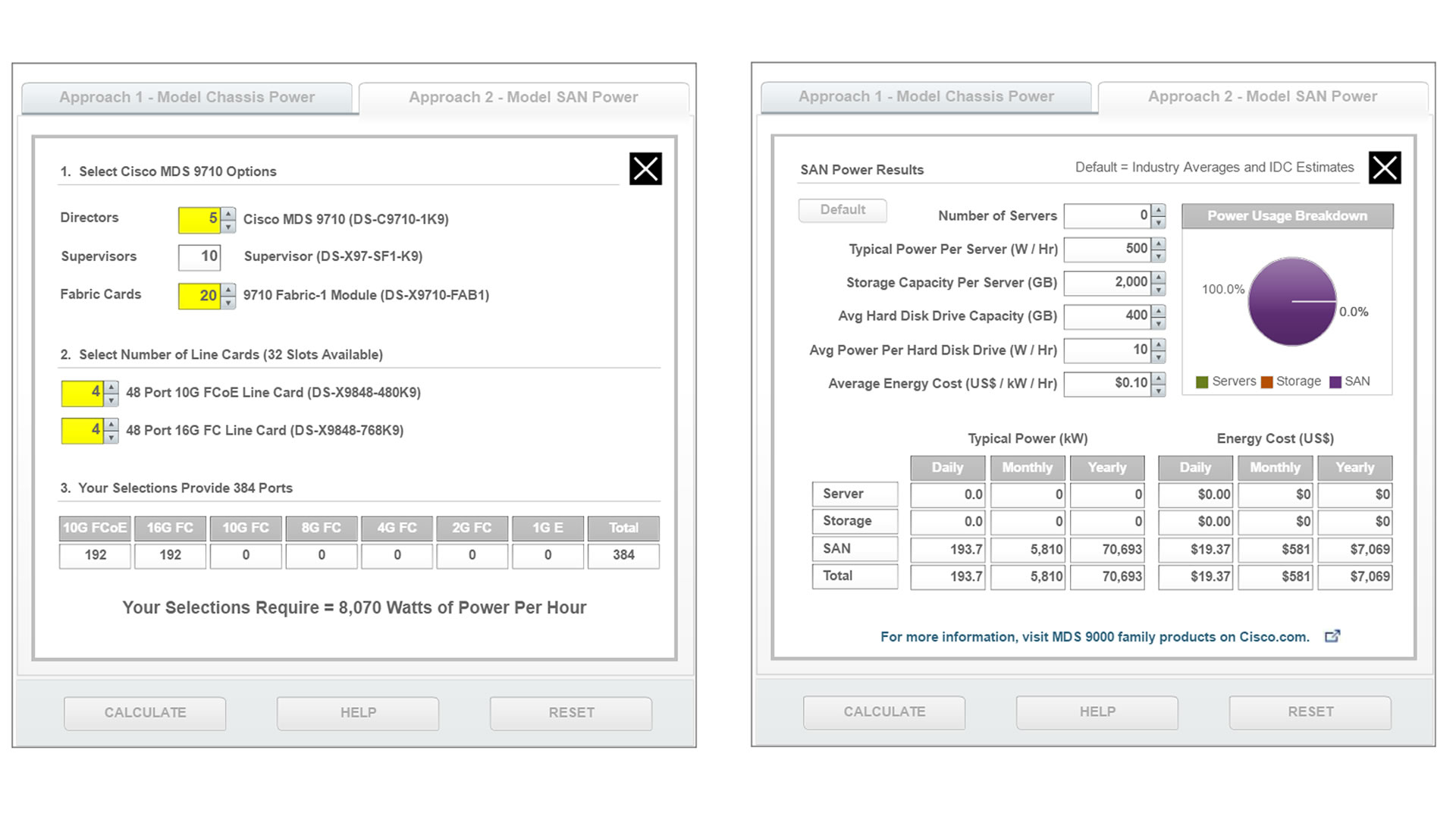Click the Directors yellow input field

coord(199,220)
